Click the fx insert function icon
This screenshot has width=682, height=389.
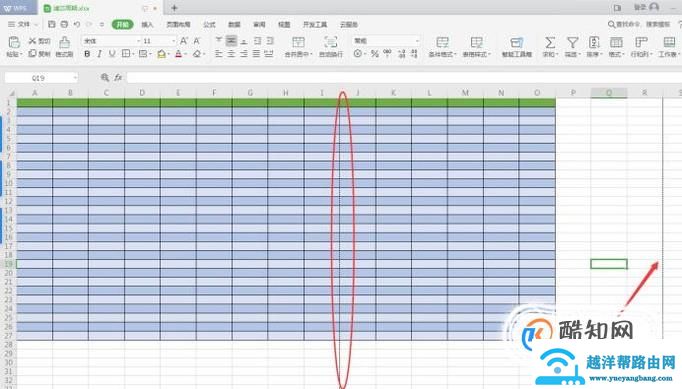118,77
